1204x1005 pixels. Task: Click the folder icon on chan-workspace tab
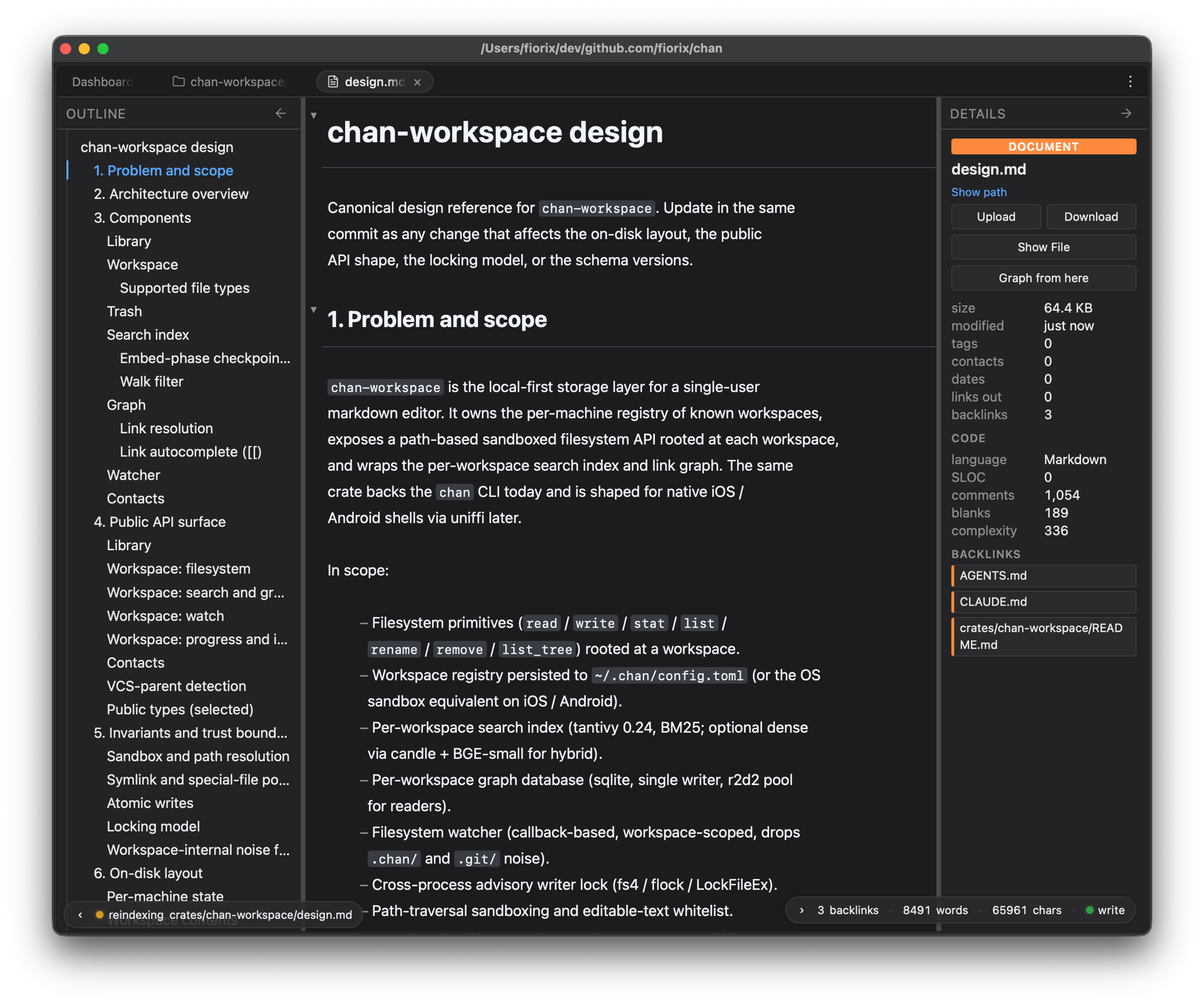point(179,81)
